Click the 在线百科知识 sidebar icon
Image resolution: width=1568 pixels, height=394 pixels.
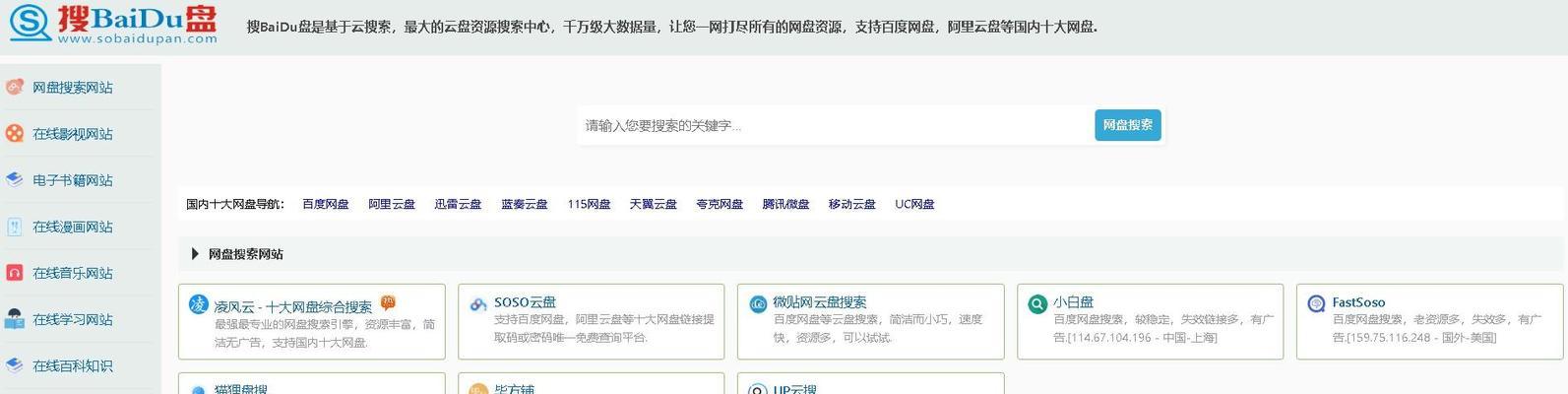pyautogui.click(x=15, y=365)
